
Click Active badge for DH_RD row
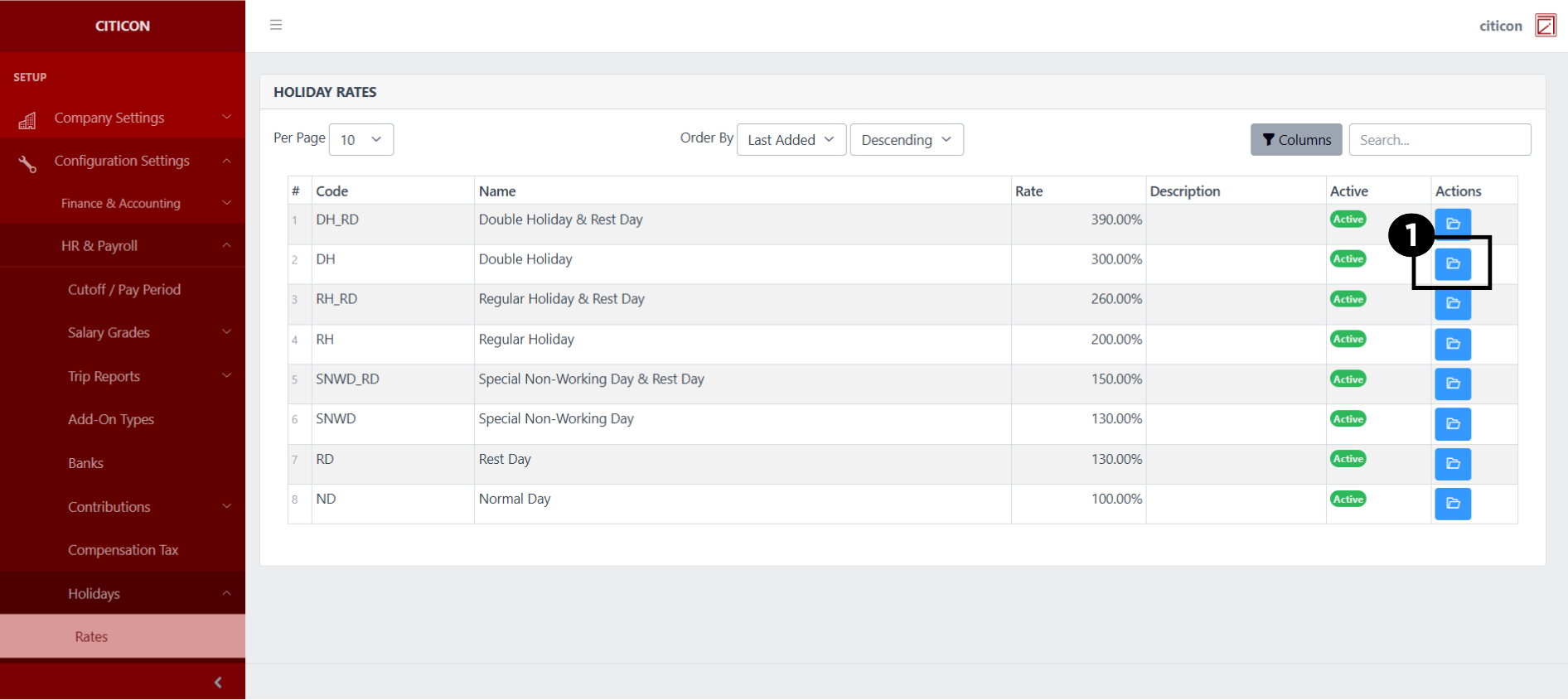tap(1348, 220)
